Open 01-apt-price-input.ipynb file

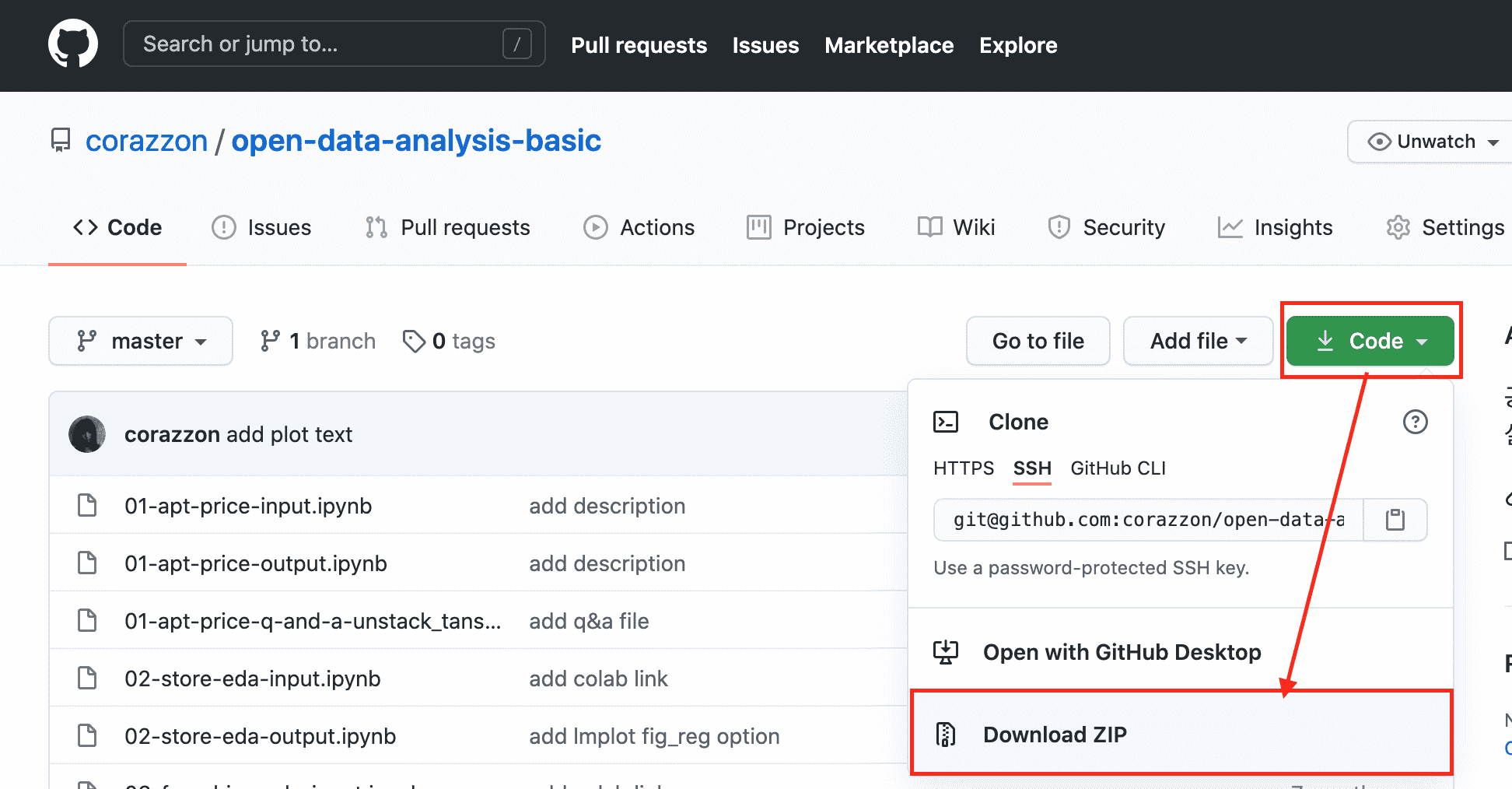point(248,506)
